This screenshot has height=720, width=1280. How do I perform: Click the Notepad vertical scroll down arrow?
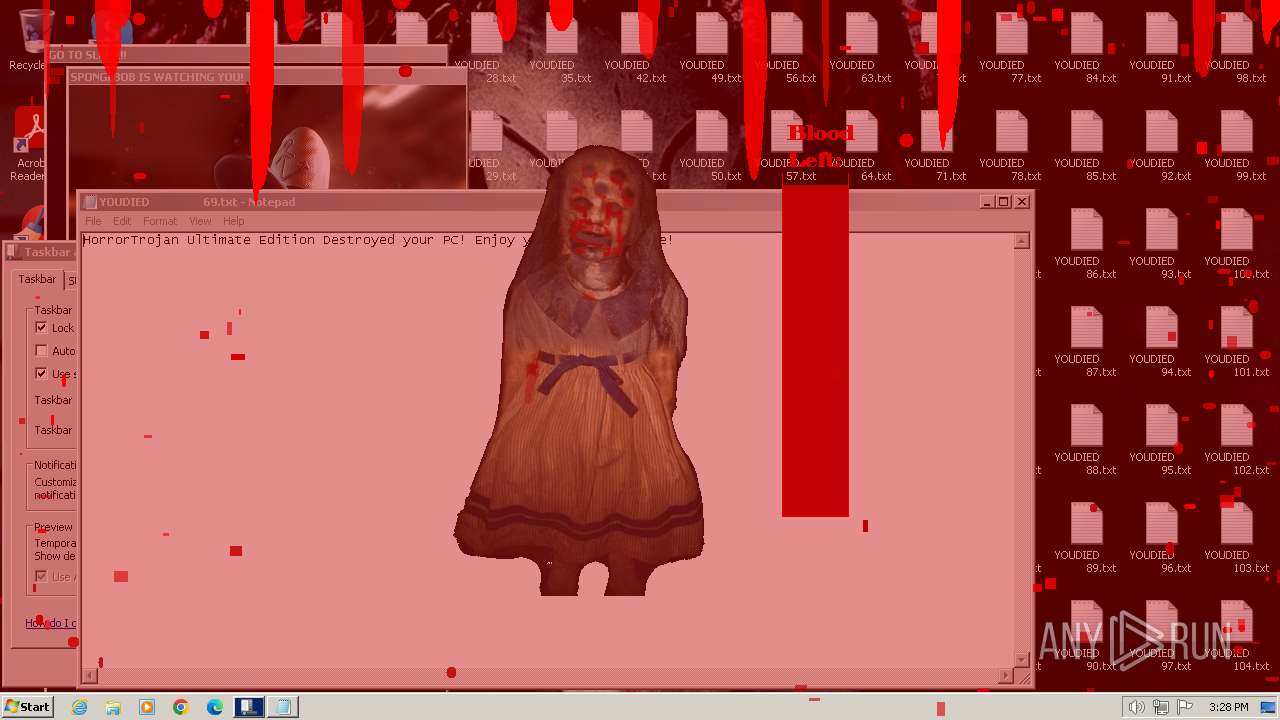1022,660
